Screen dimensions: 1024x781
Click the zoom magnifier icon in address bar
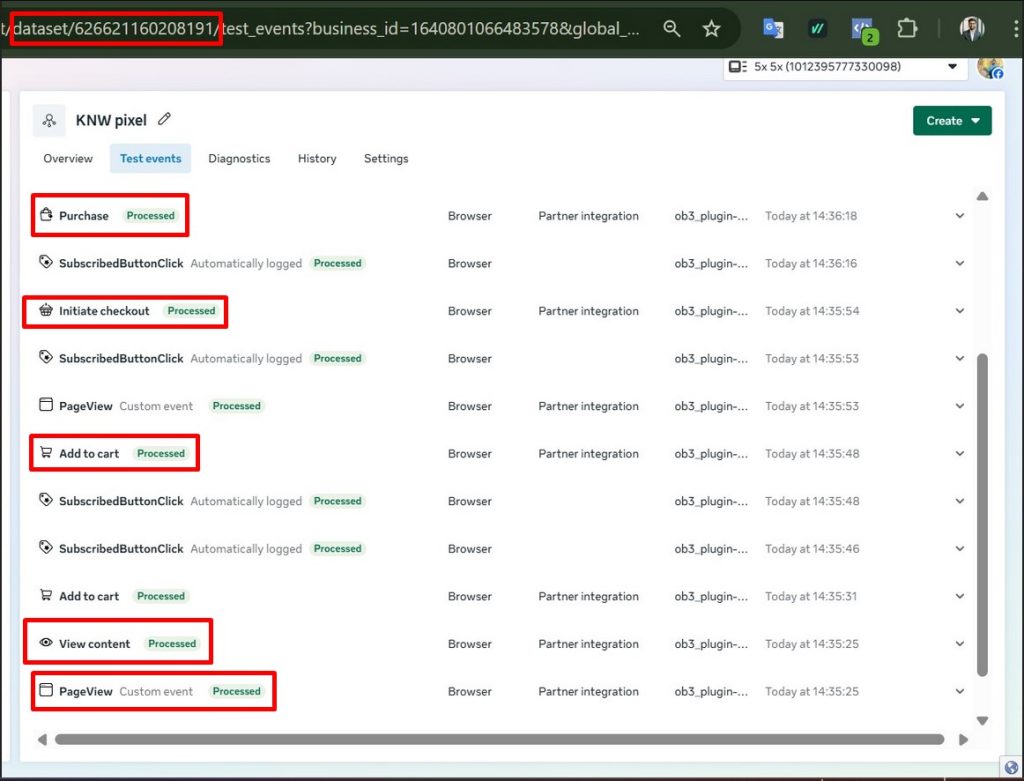tap(673, 29)
